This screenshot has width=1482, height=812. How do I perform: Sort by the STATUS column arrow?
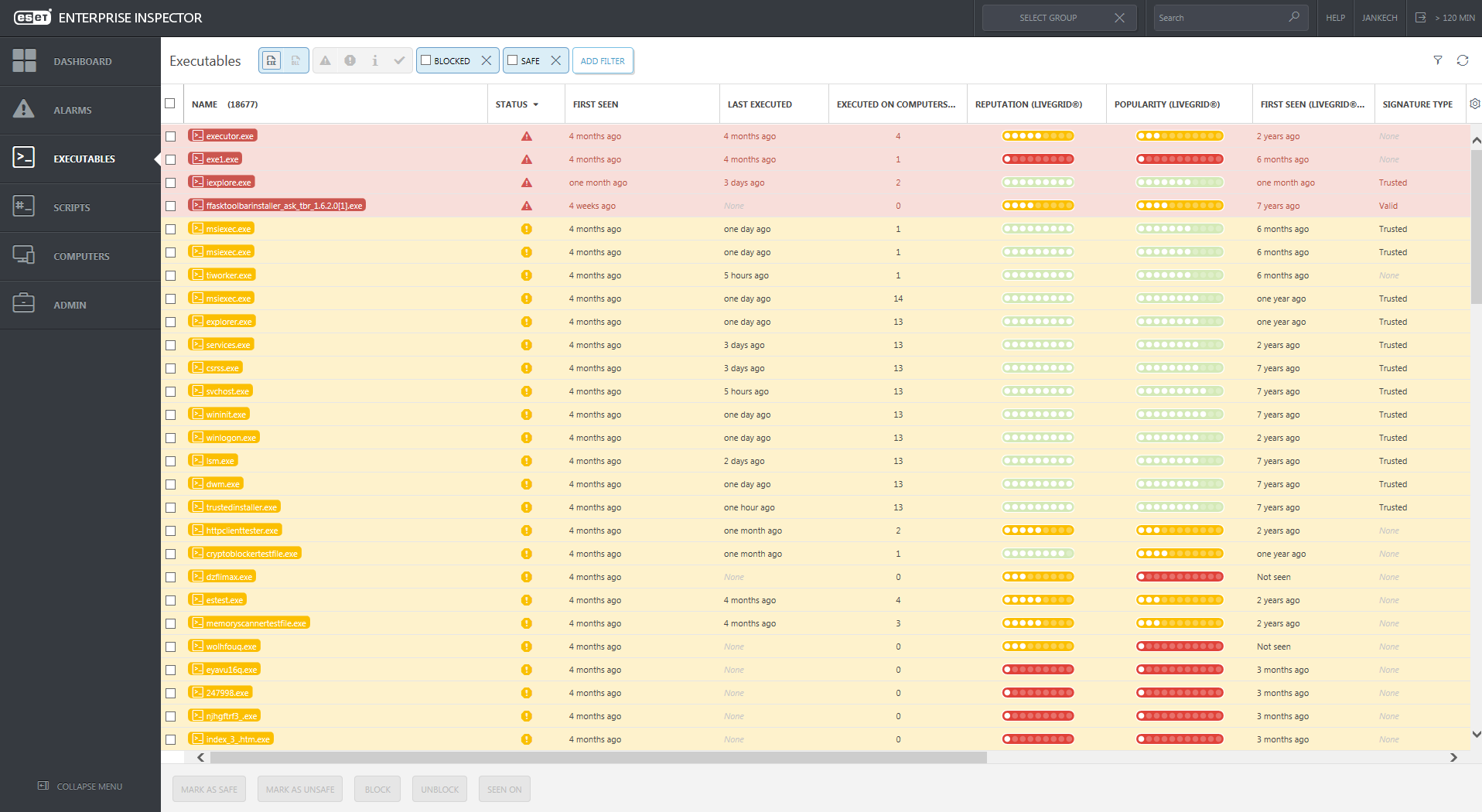(535, 104)
